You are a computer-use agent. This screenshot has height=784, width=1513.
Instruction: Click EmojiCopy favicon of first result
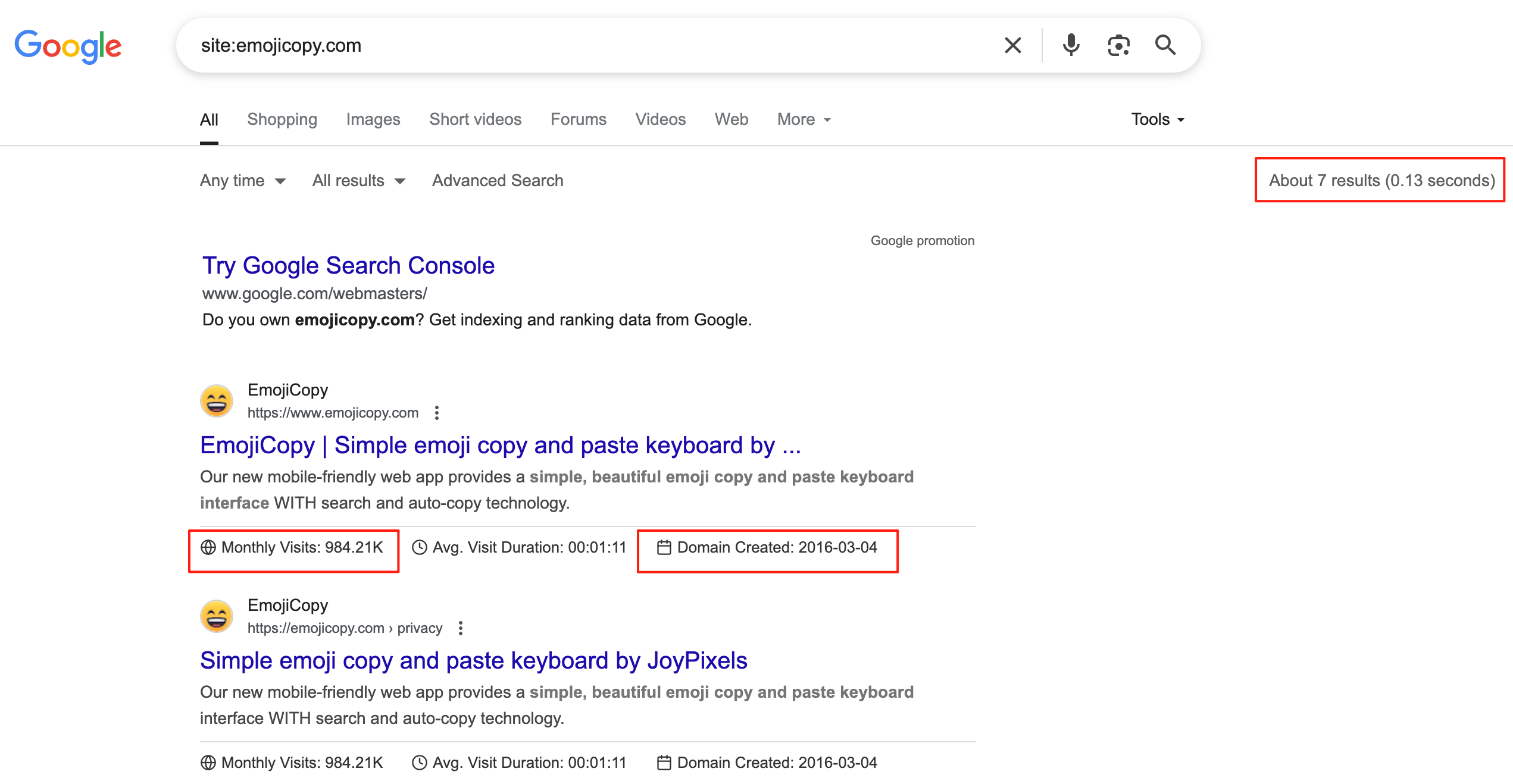[217, 401]
